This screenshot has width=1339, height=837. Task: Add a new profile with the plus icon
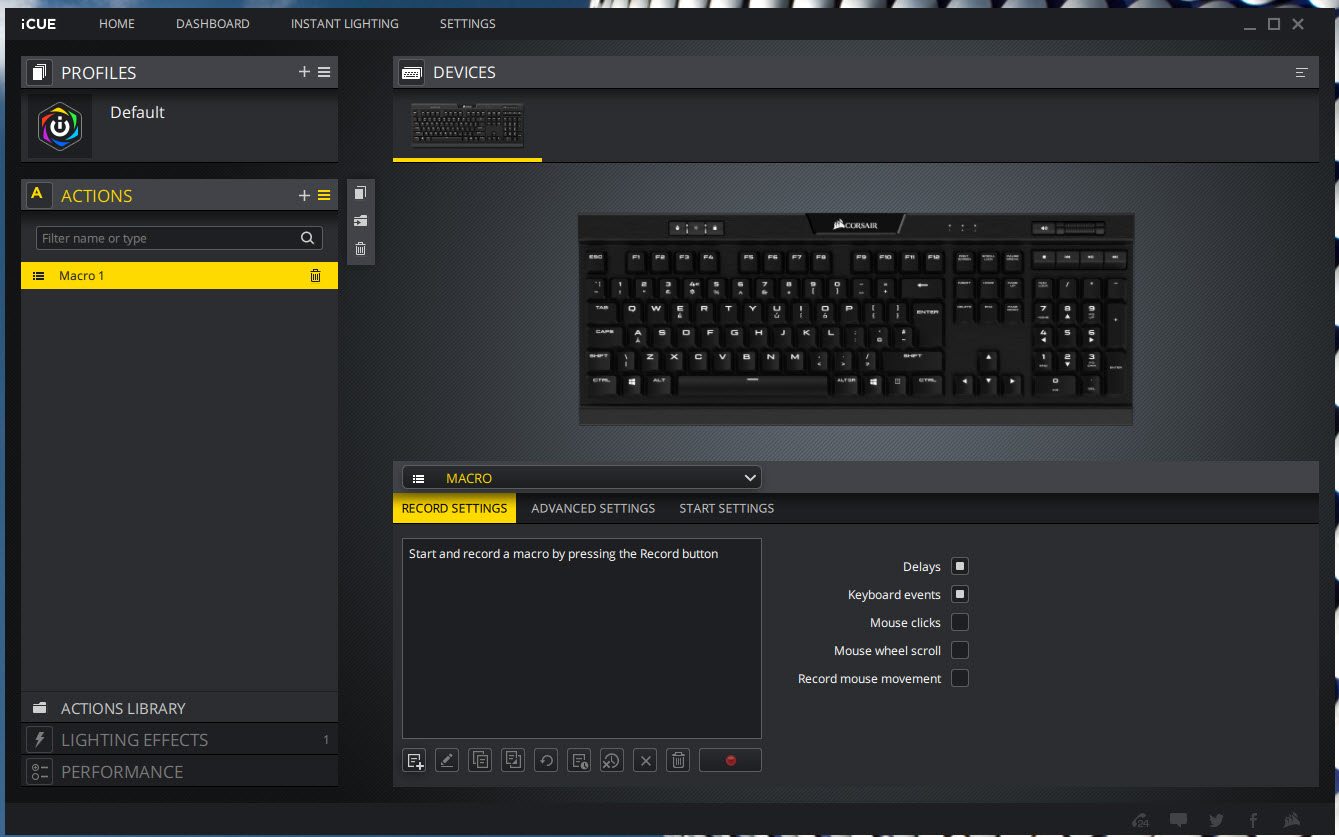(x=304, y=72)
